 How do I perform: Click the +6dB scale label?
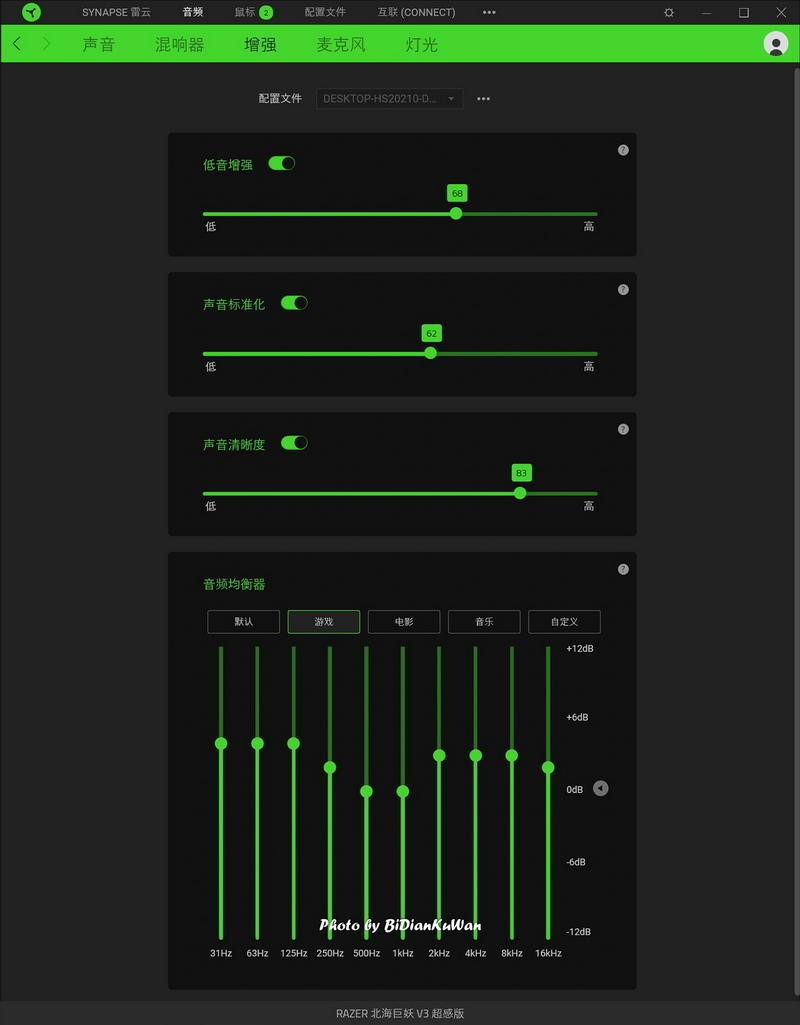click(577, 717)
